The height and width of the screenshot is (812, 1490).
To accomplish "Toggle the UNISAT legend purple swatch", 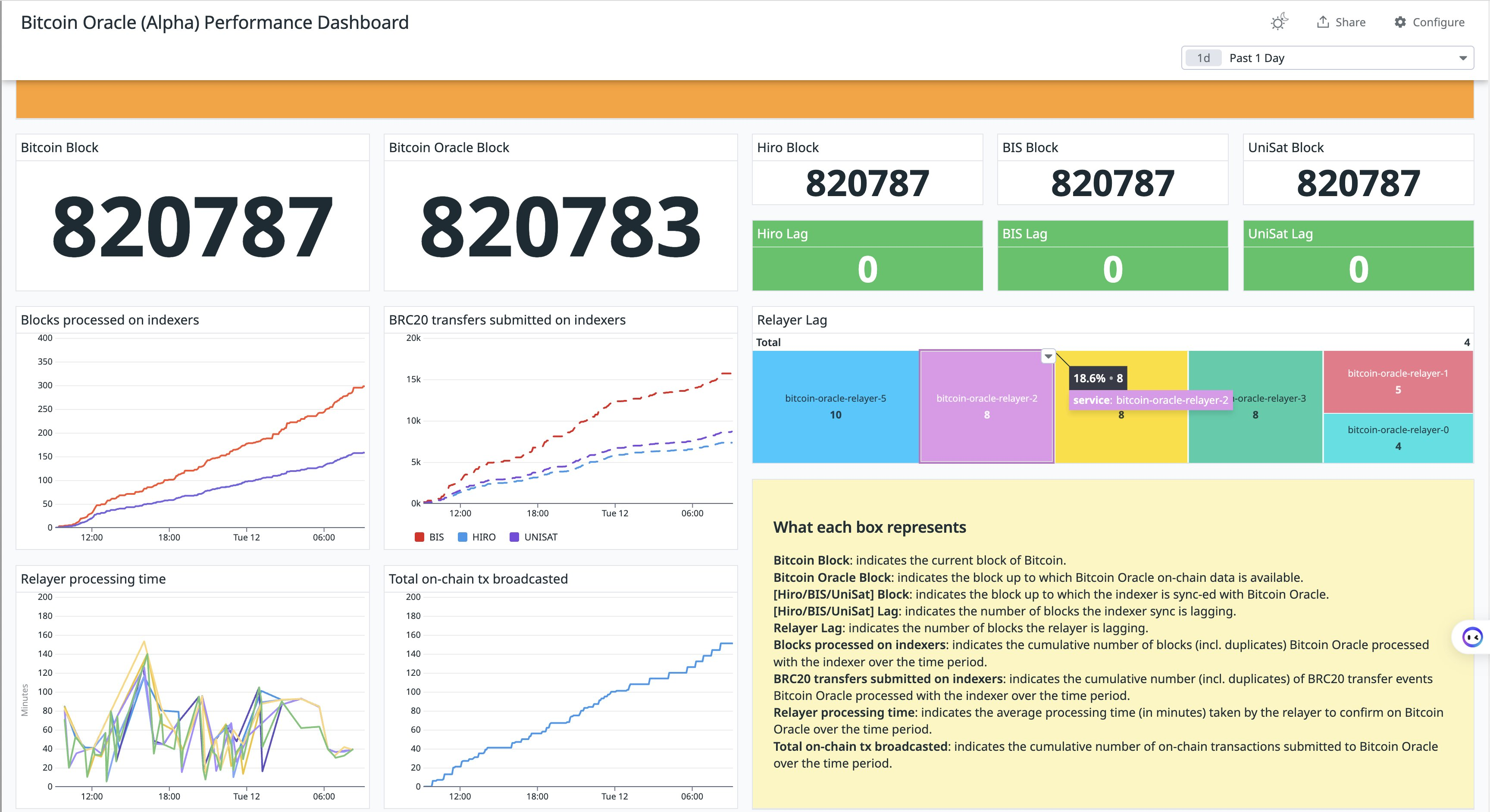I will point(514,537).
